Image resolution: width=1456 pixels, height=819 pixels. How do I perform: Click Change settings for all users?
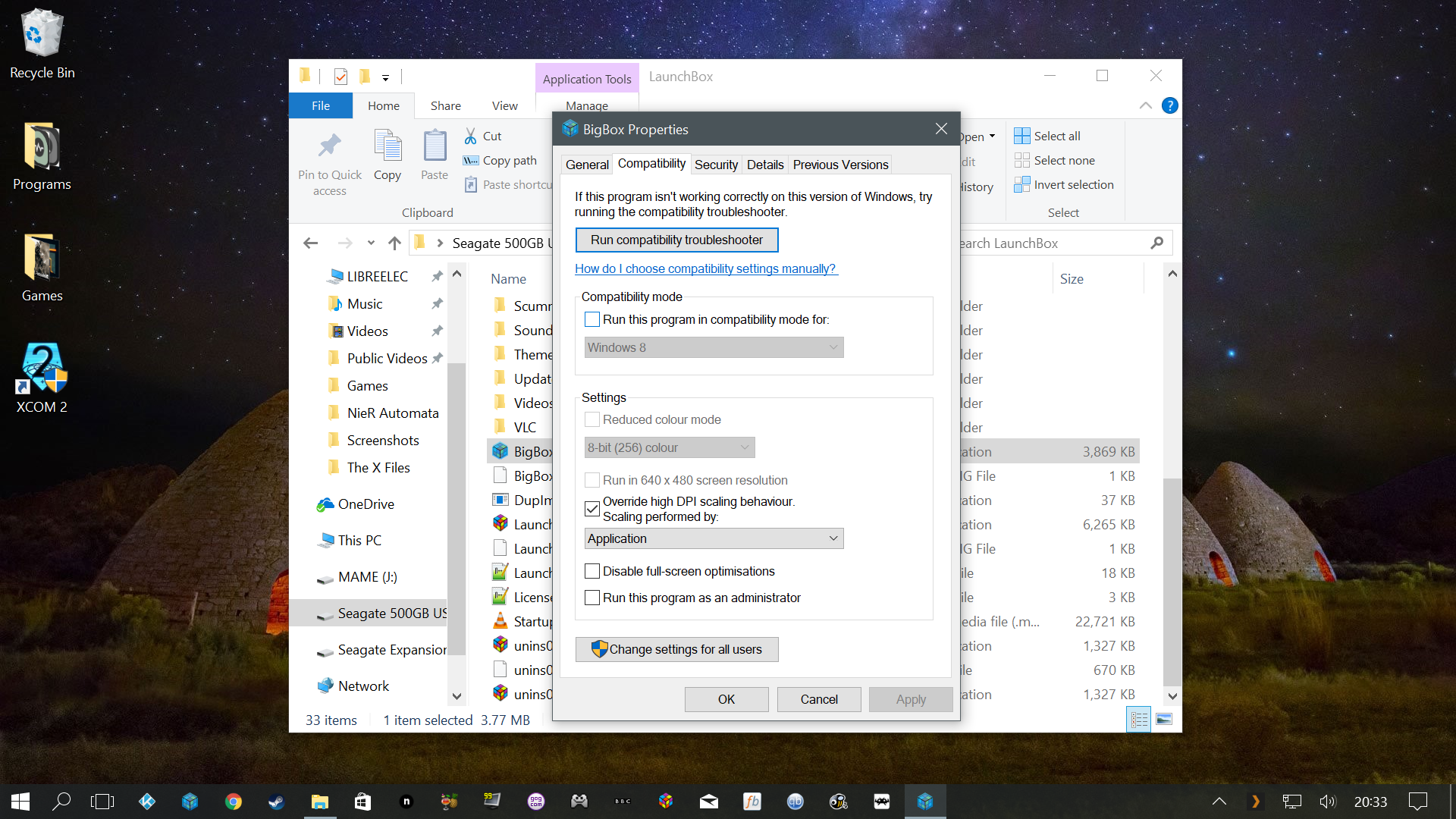(676, 649)
